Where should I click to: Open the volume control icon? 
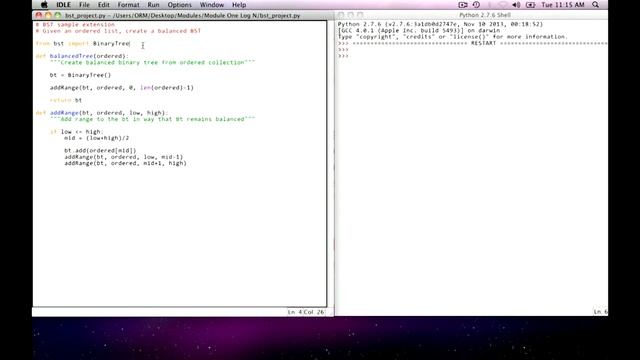(x=516, y=5)
